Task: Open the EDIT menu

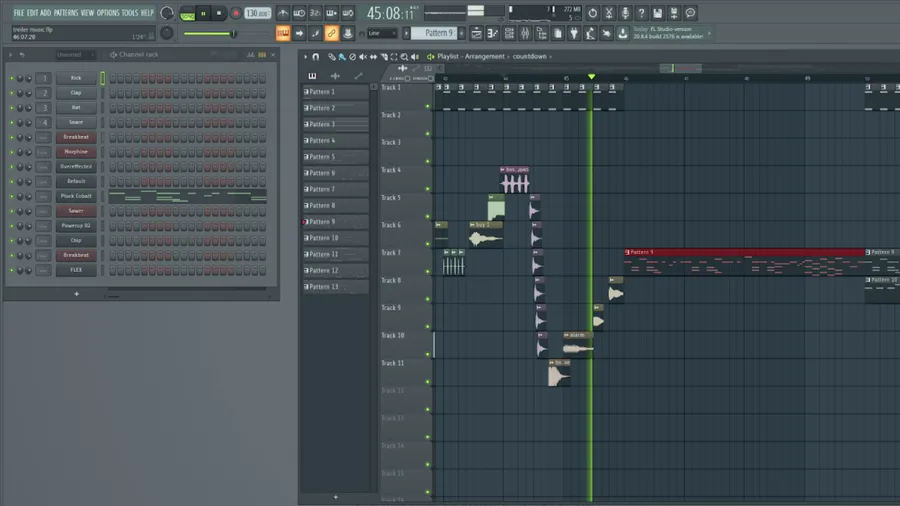Action: [32, 13]
